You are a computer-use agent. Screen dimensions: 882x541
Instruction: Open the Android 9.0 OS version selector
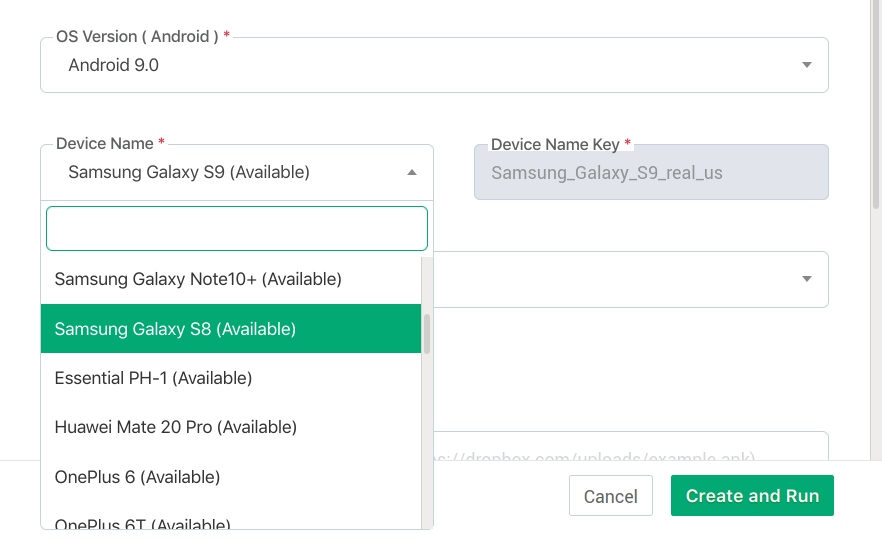point(433,66)
